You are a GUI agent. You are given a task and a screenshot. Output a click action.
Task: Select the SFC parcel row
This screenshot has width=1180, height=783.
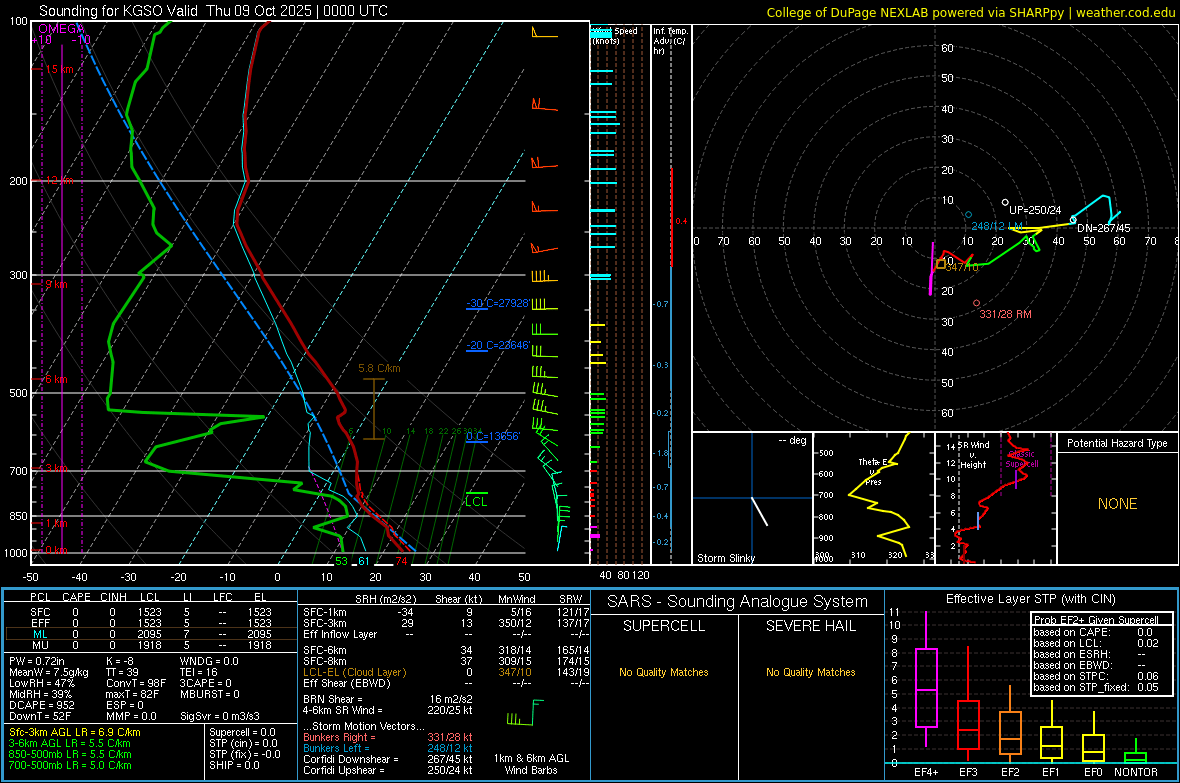151,612
